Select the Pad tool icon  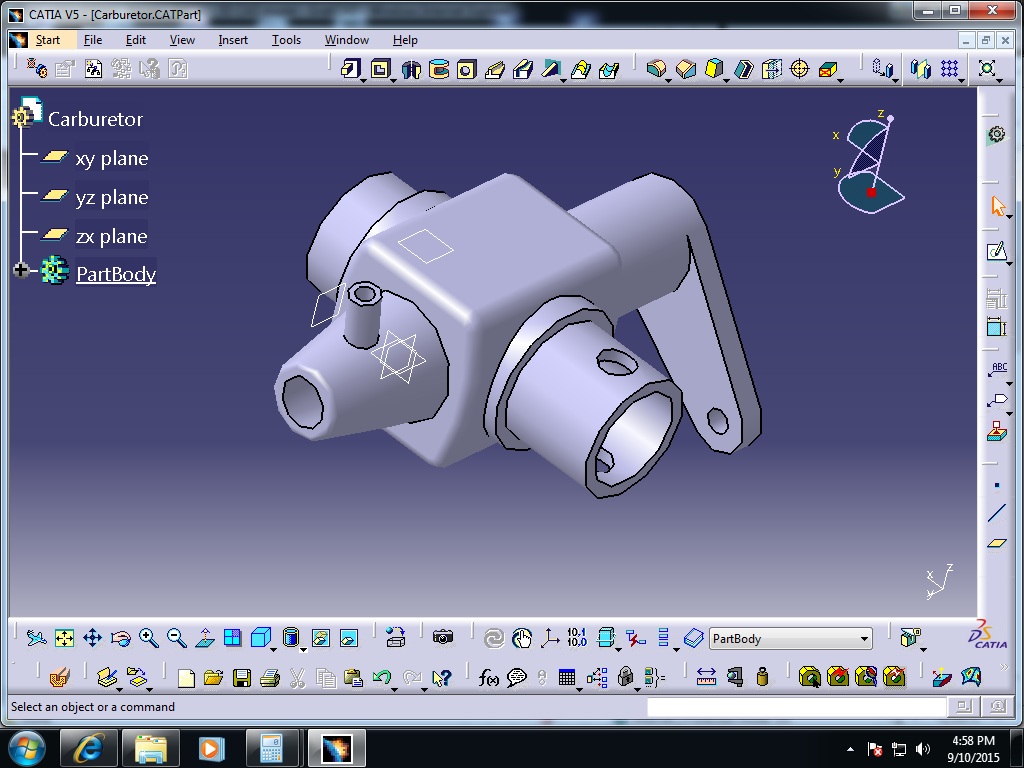click(x=351, y=69)
